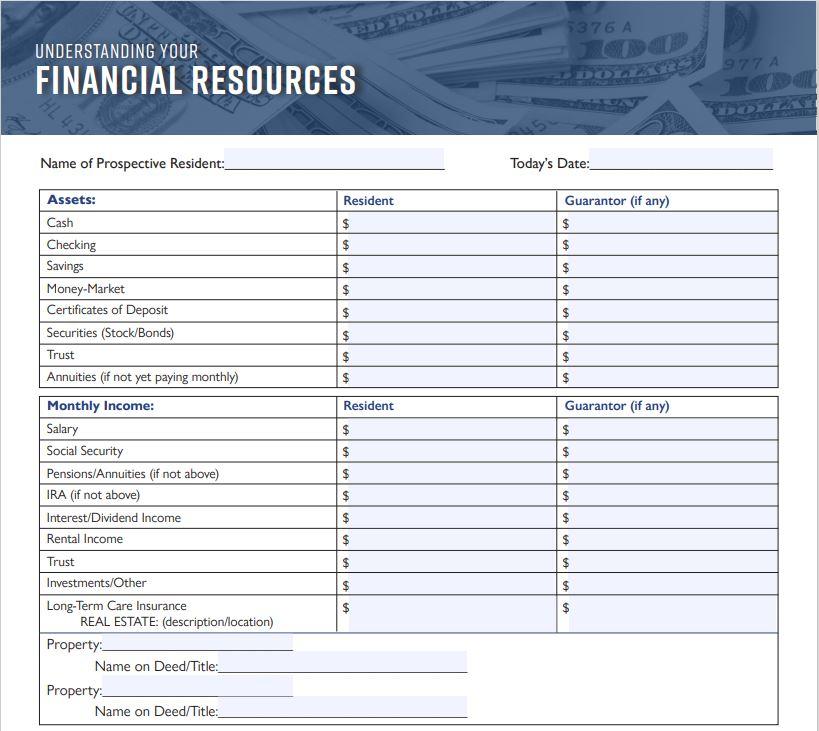The height and width of the screenshot is (731, 819).
Task: Select Resident Certificates of Deposit field
Action: [x=452, y=311]
